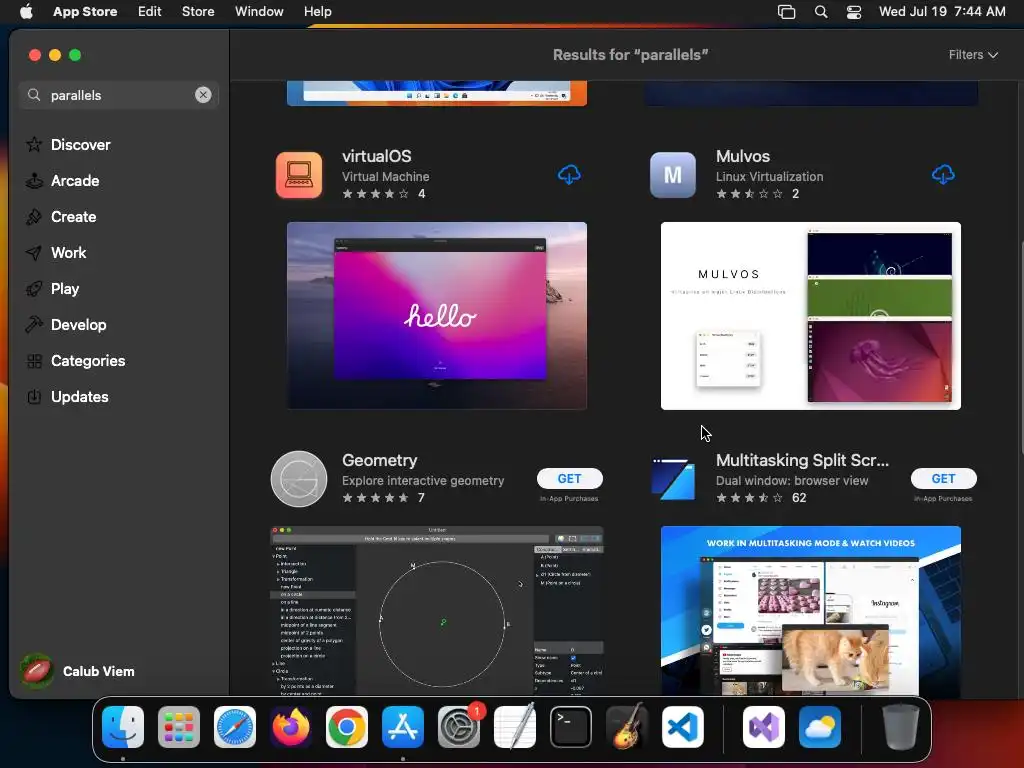View the Geometry circle screenshot
This screenshot has width=1024, height=768.
click(437, 611)
